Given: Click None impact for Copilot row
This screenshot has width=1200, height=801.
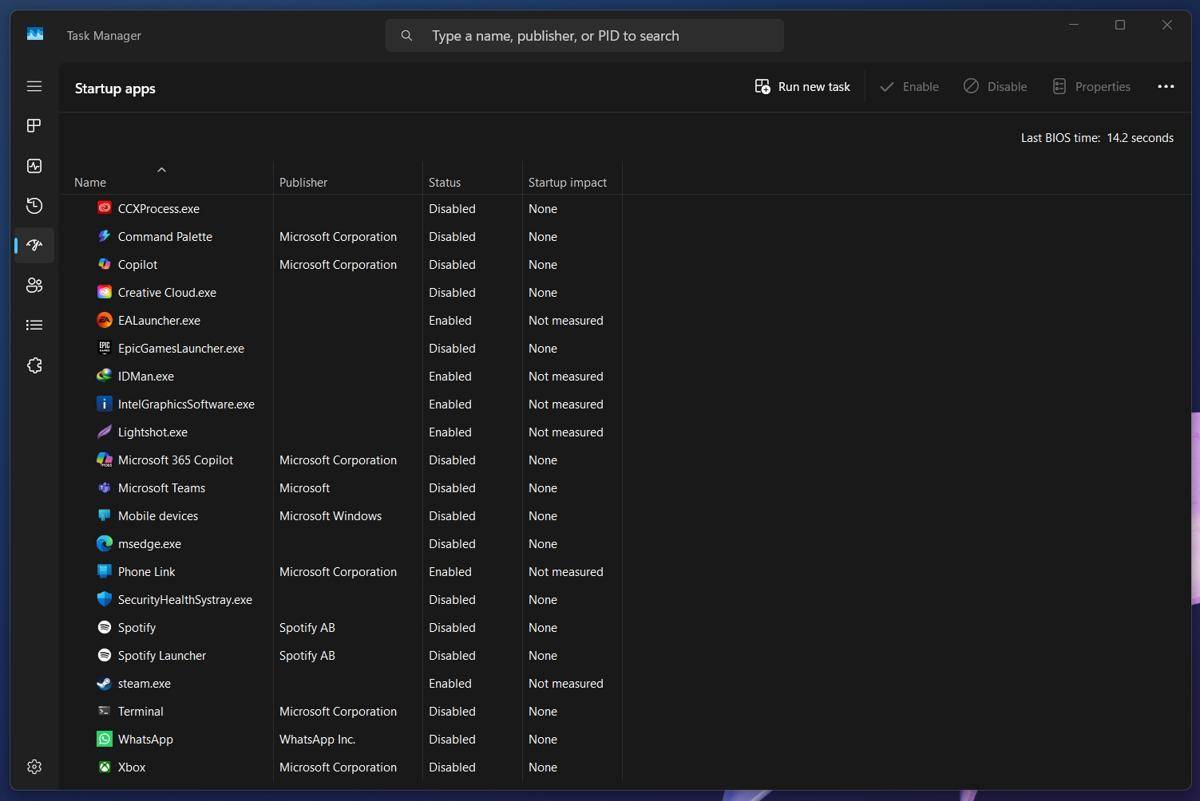Looking at the screenshot, I should [x=543, y=265].
